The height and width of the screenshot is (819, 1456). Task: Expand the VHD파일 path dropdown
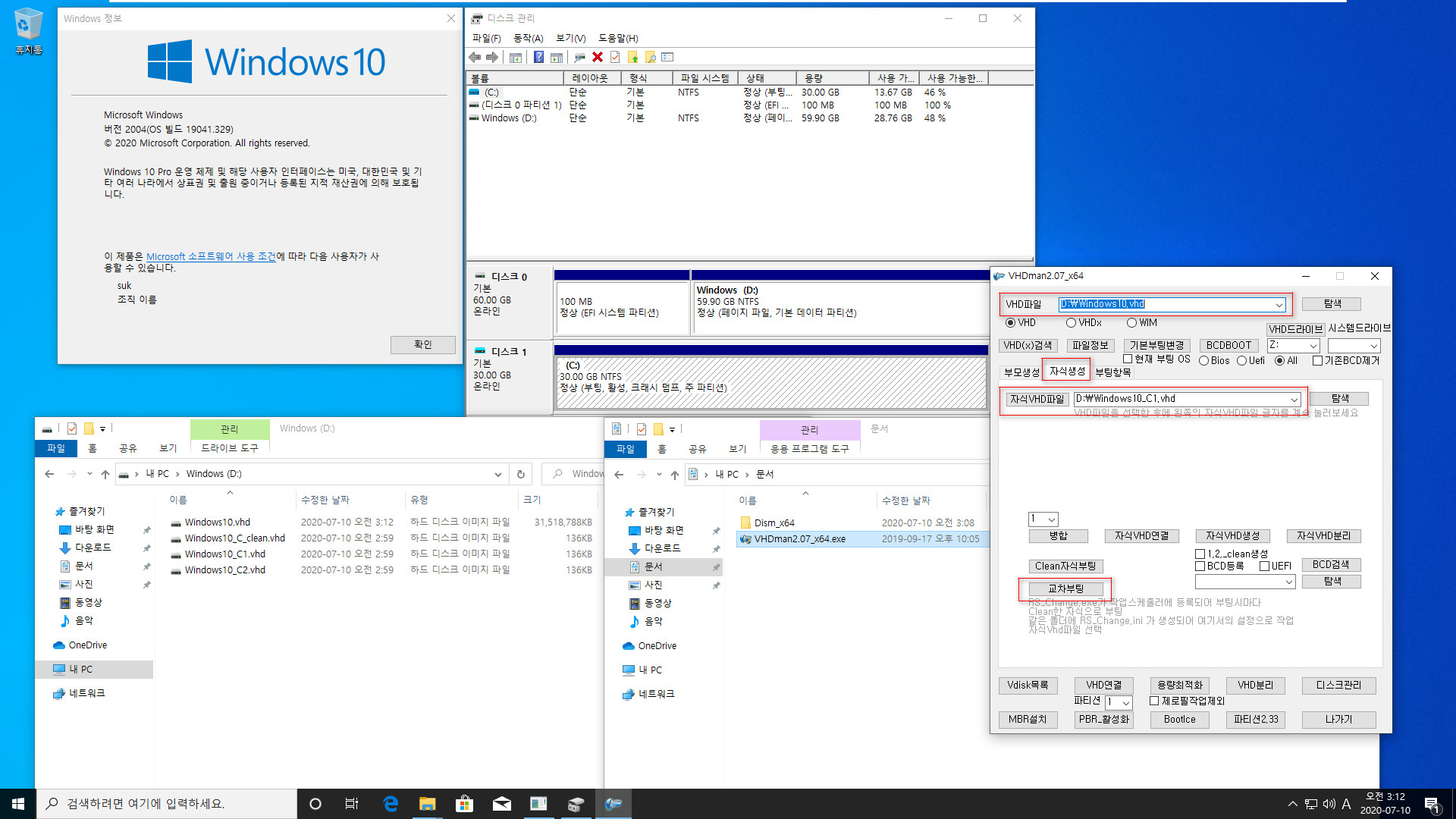(x=1279, y=305)
